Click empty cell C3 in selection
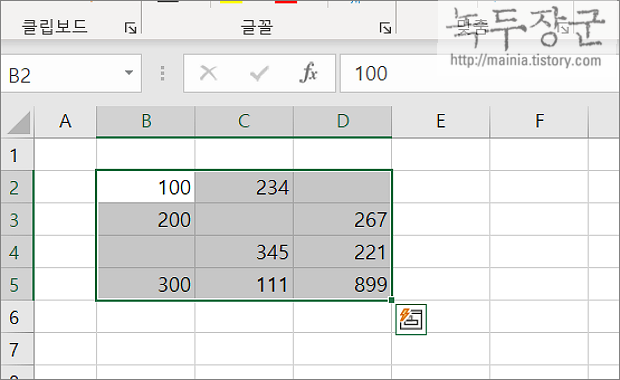Screen dimensions: 620x380 pos(244,219)
